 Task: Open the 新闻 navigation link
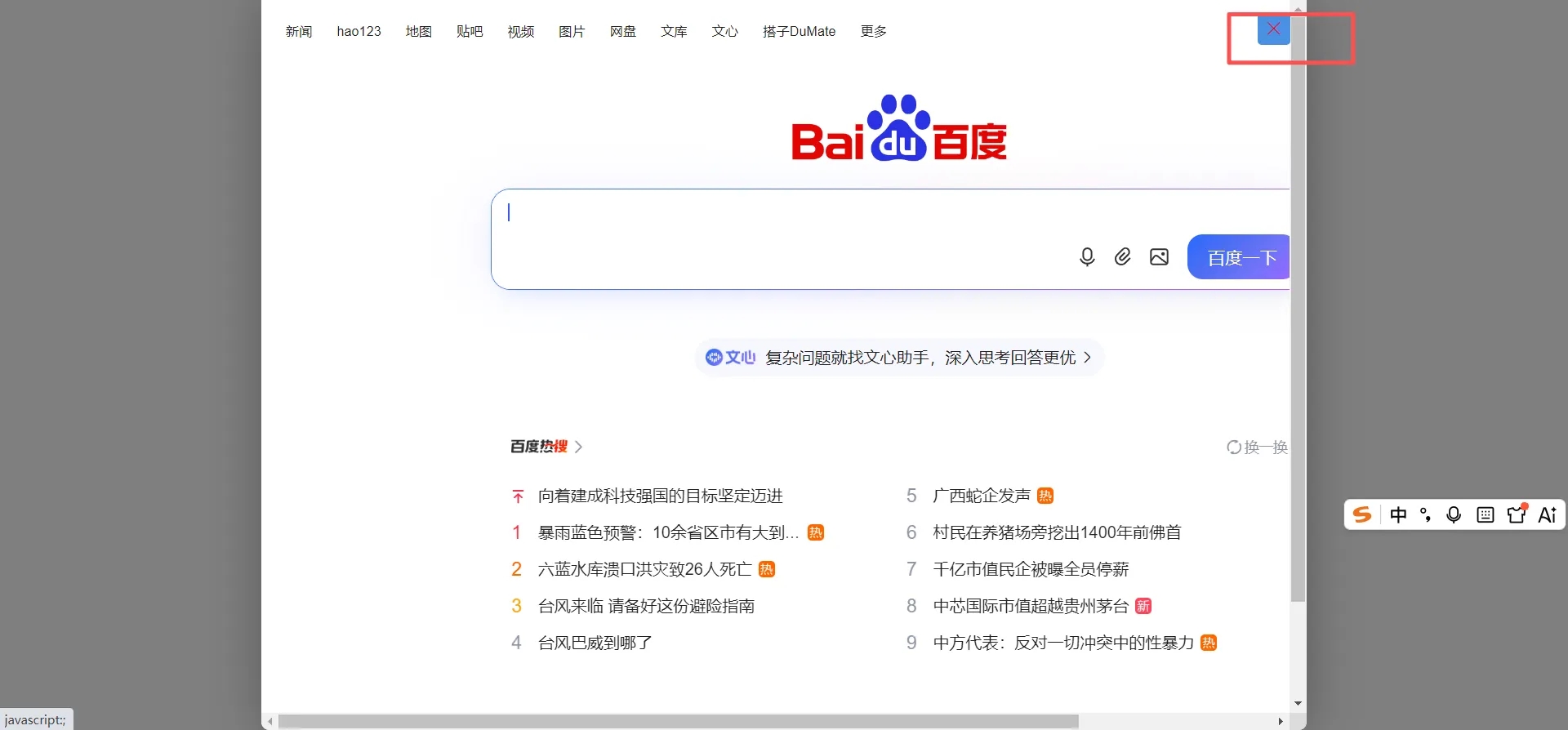(299, 31)
